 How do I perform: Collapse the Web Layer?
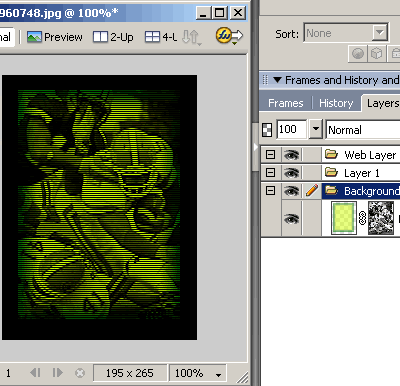270,155
